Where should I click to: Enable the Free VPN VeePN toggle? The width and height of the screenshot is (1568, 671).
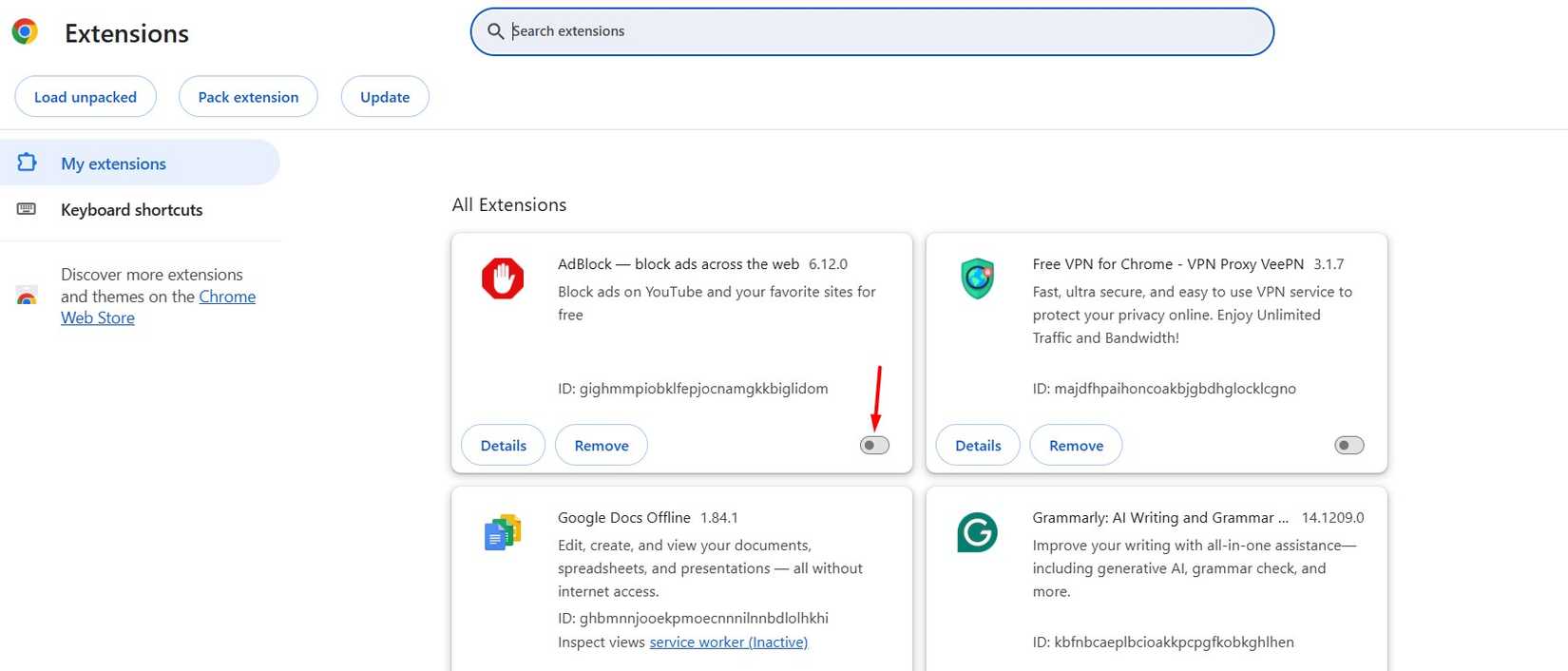click(x=1348, y=445)
